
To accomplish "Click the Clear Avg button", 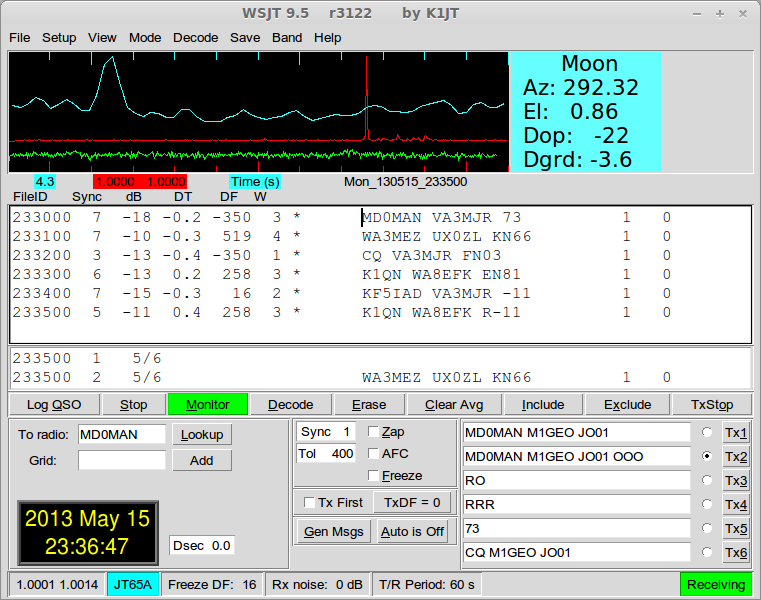I will tap(454, 404).
